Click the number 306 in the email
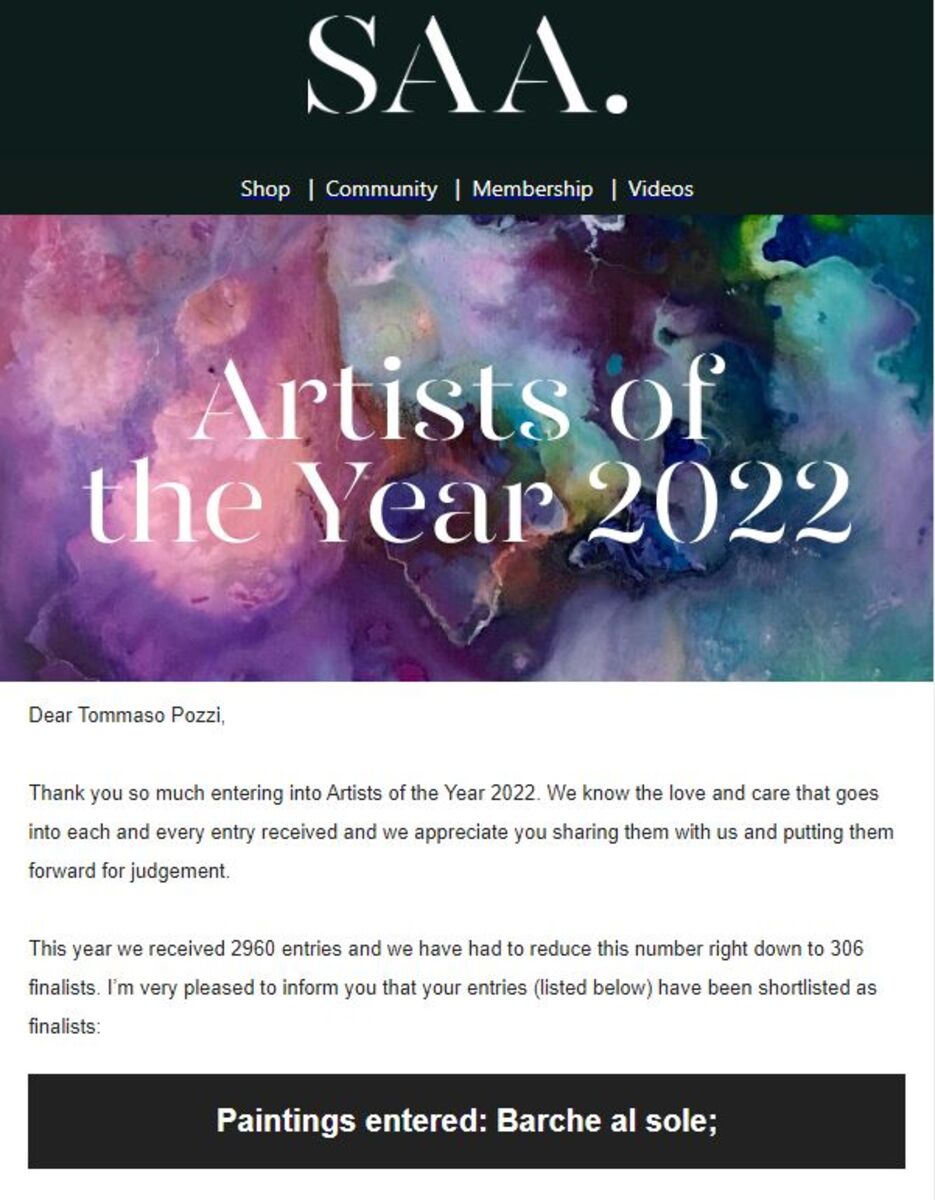Image resolution: width=935 pixels, height=1200 pixels. pyautogui.click(x=846, y=948)
